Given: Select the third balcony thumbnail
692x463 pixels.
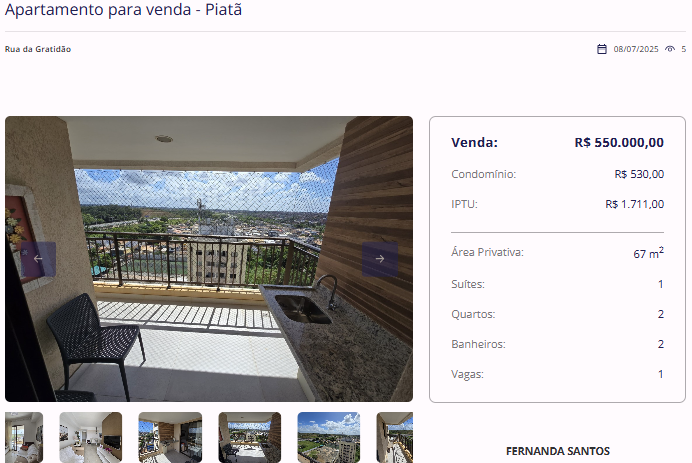Looking at the screenshot, I should click(170, 437).
